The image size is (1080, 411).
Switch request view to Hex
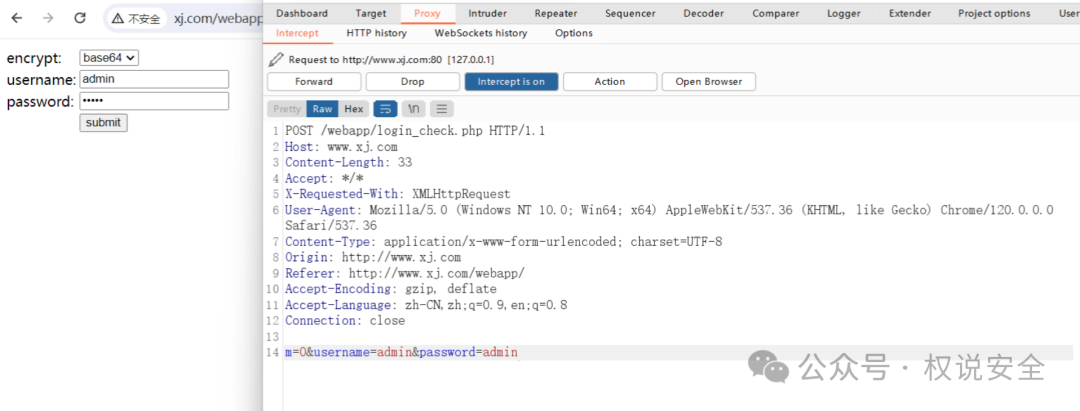tap(353, 109)
